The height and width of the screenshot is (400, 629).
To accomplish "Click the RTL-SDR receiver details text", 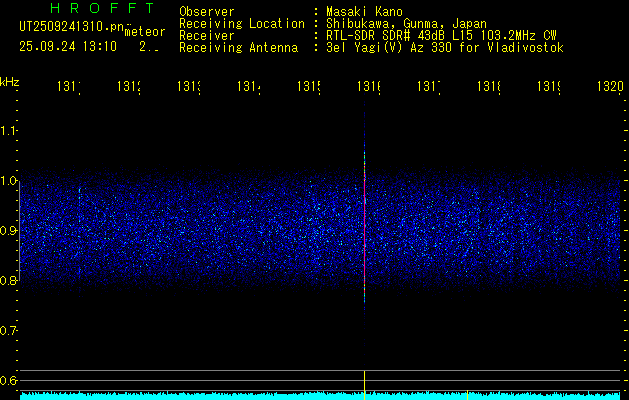I will 434,35.
